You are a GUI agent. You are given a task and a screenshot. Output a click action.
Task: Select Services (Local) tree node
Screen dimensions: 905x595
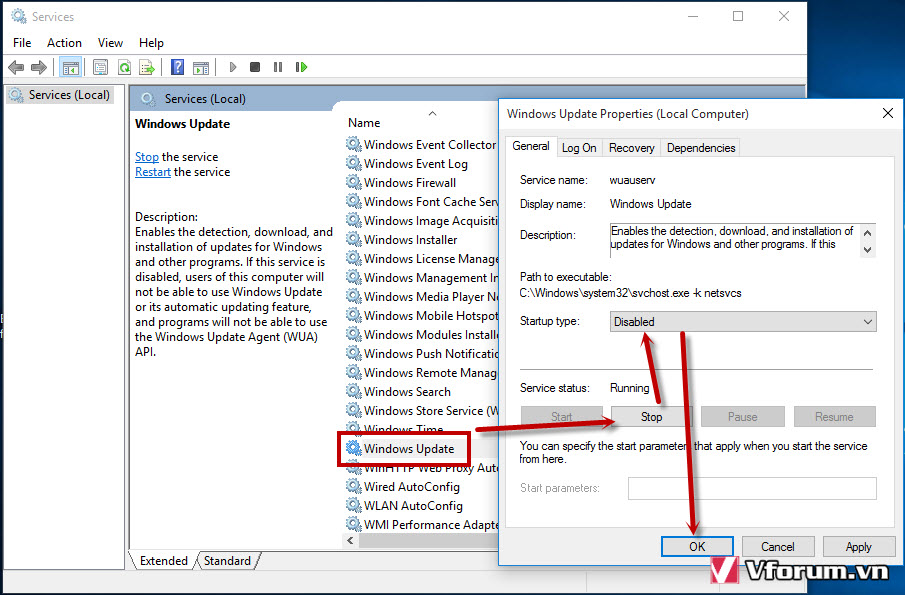(60, 95)
